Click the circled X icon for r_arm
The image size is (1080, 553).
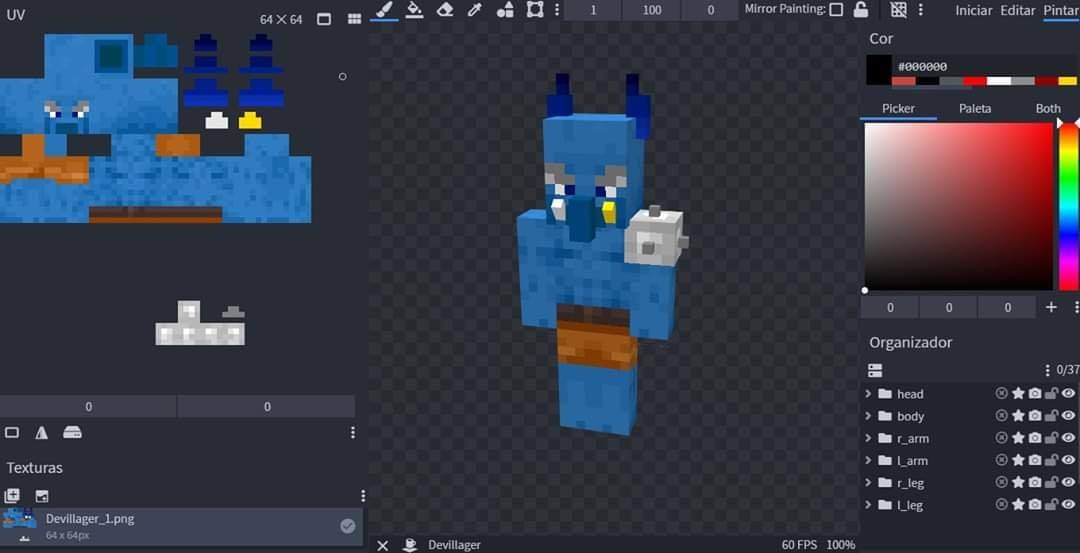(1001, 438)
